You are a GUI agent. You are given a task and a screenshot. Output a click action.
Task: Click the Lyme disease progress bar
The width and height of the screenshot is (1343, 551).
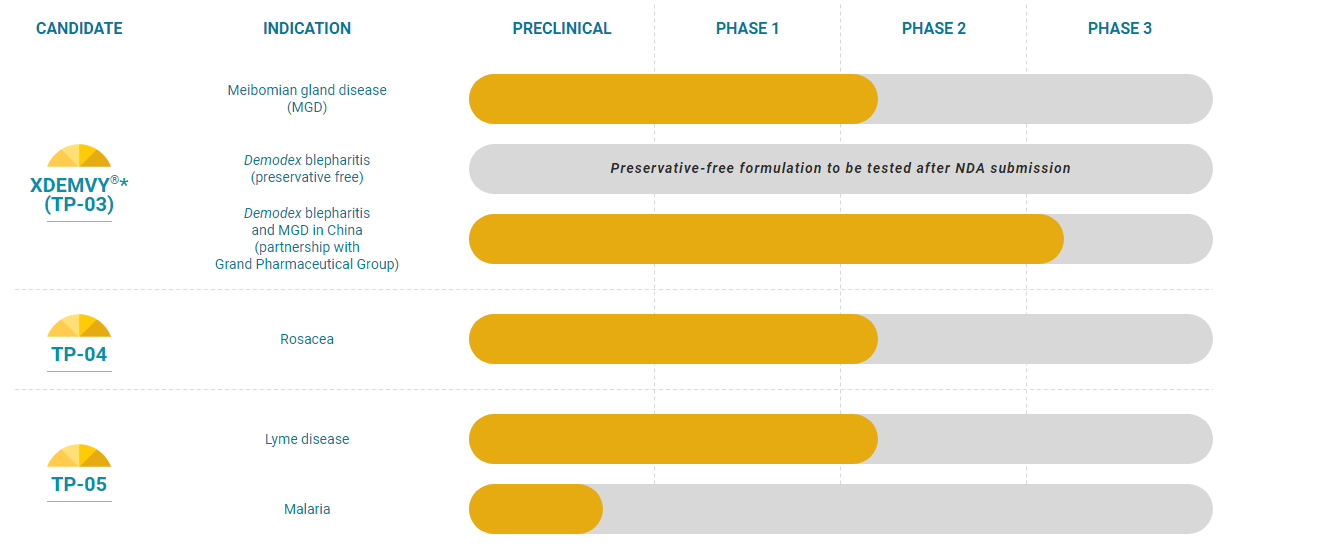[841, 439]
